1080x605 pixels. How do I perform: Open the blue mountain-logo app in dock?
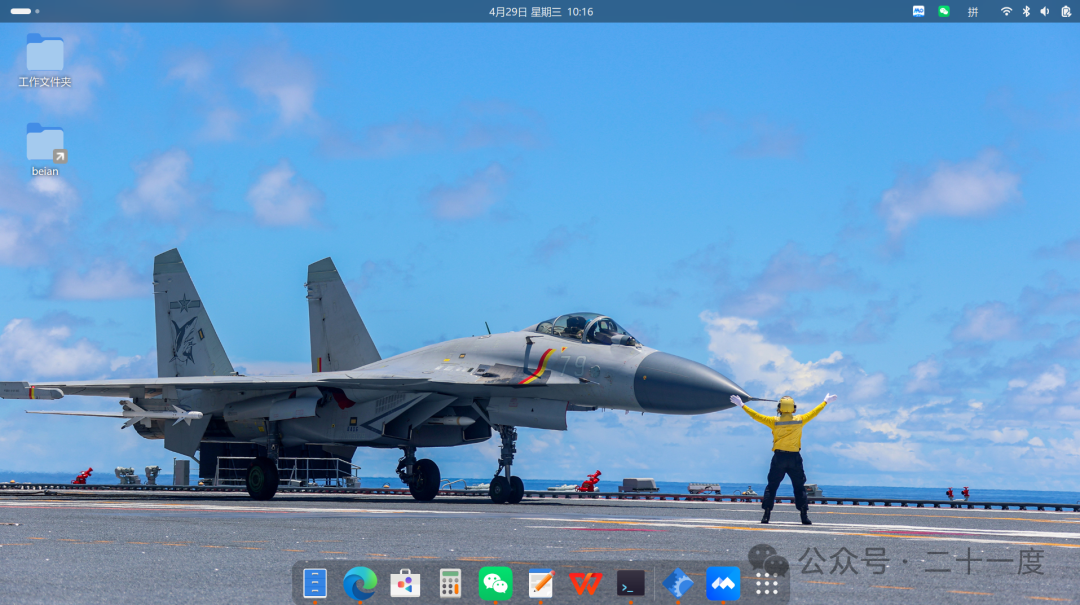[723, 584]
